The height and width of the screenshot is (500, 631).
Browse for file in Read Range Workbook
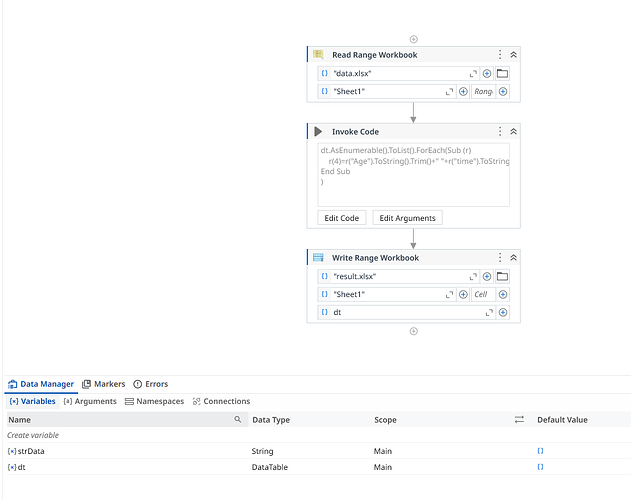502,74
